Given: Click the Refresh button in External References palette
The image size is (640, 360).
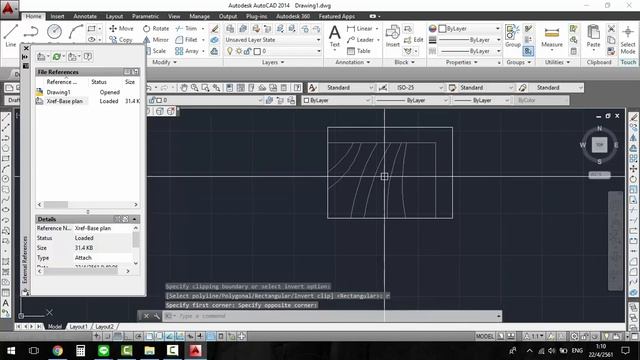Looking at the screenshot, I should tap(57, 57).
